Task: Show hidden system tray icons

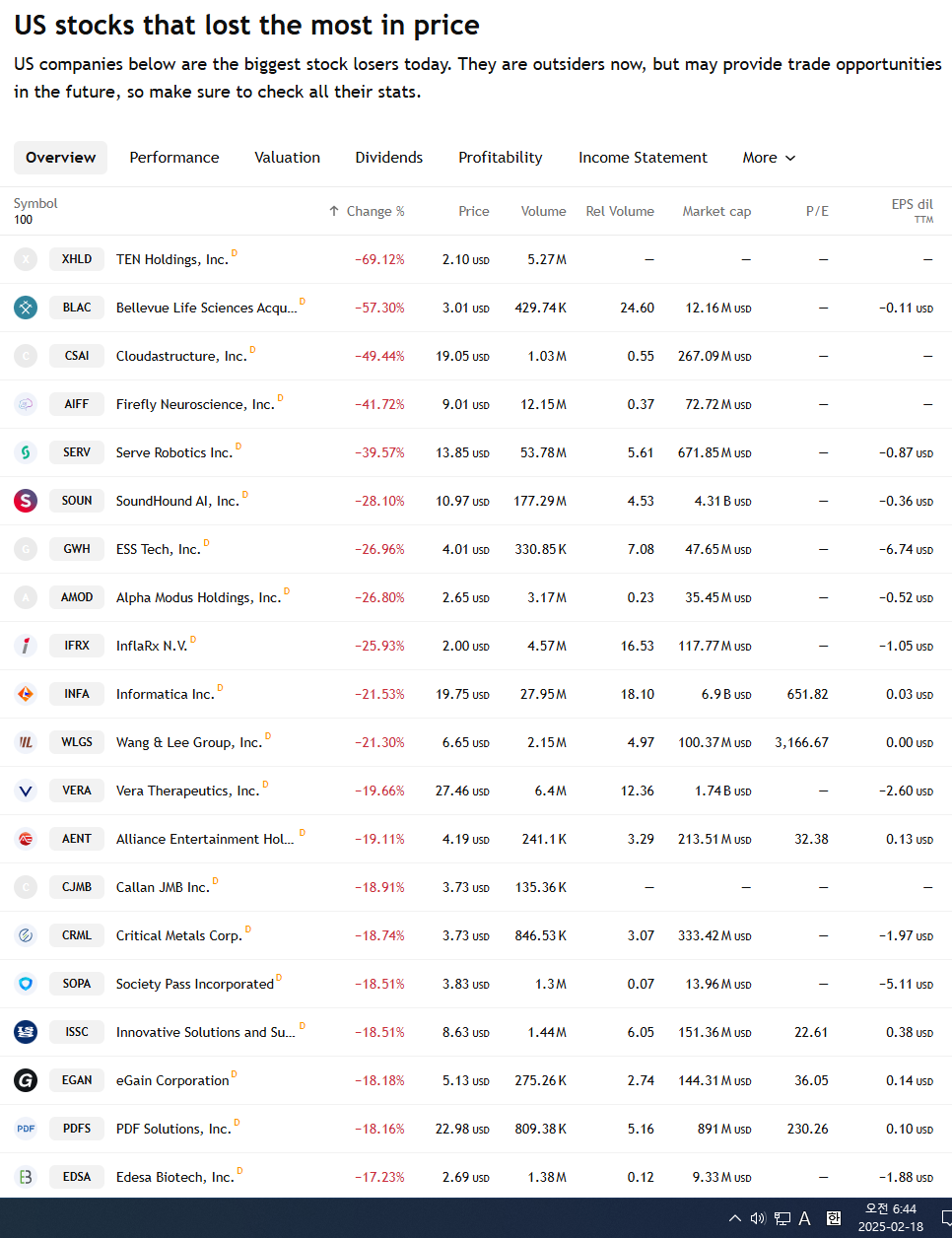Action: (x=734, y=1218)
